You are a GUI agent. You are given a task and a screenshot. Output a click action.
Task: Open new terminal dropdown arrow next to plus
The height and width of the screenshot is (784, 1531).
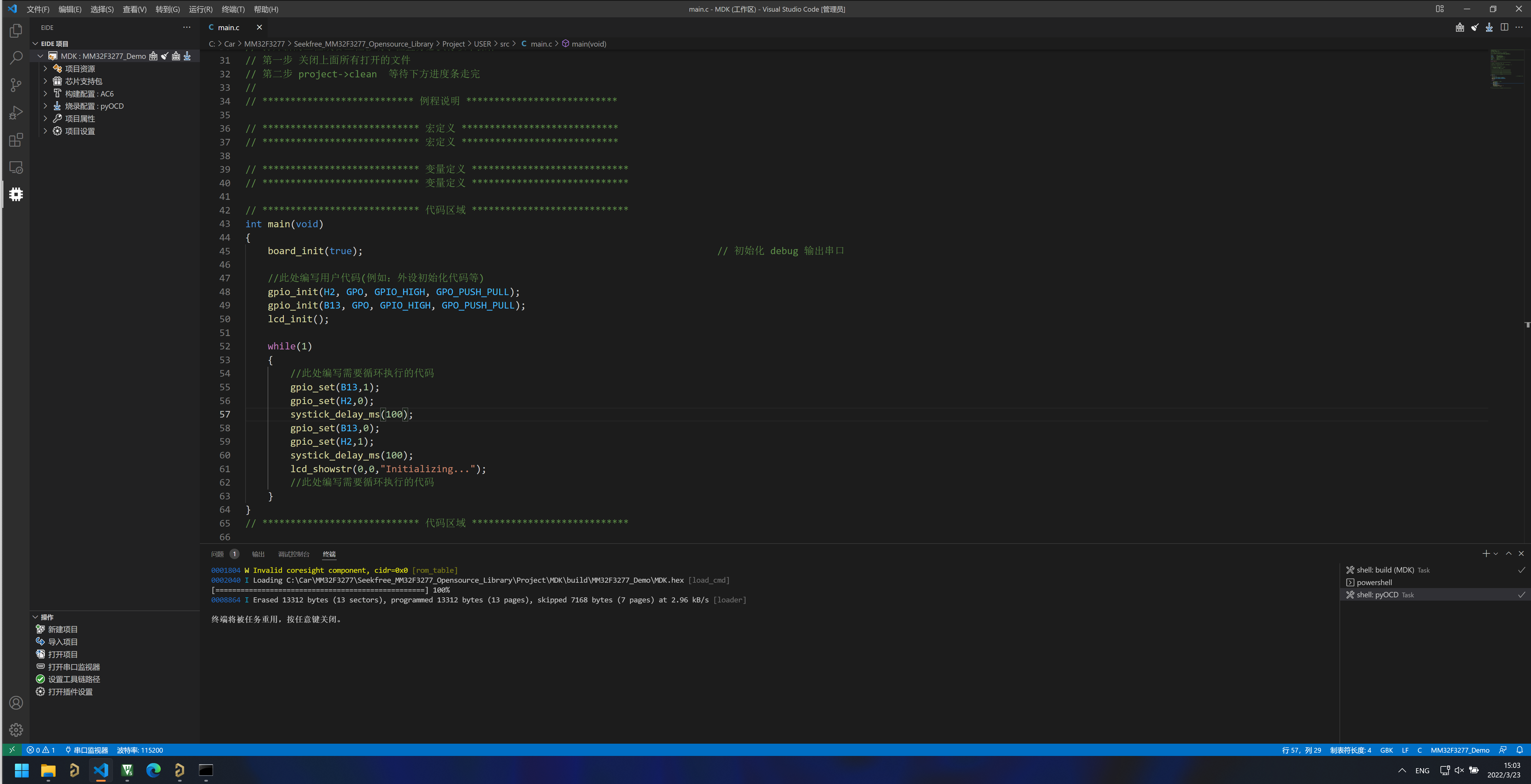coord(1496,554)
